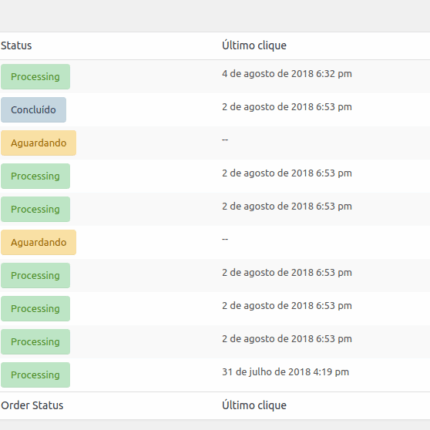Select the second yellow Aguardando badge

pyautogui.click(x=38, y=242)
